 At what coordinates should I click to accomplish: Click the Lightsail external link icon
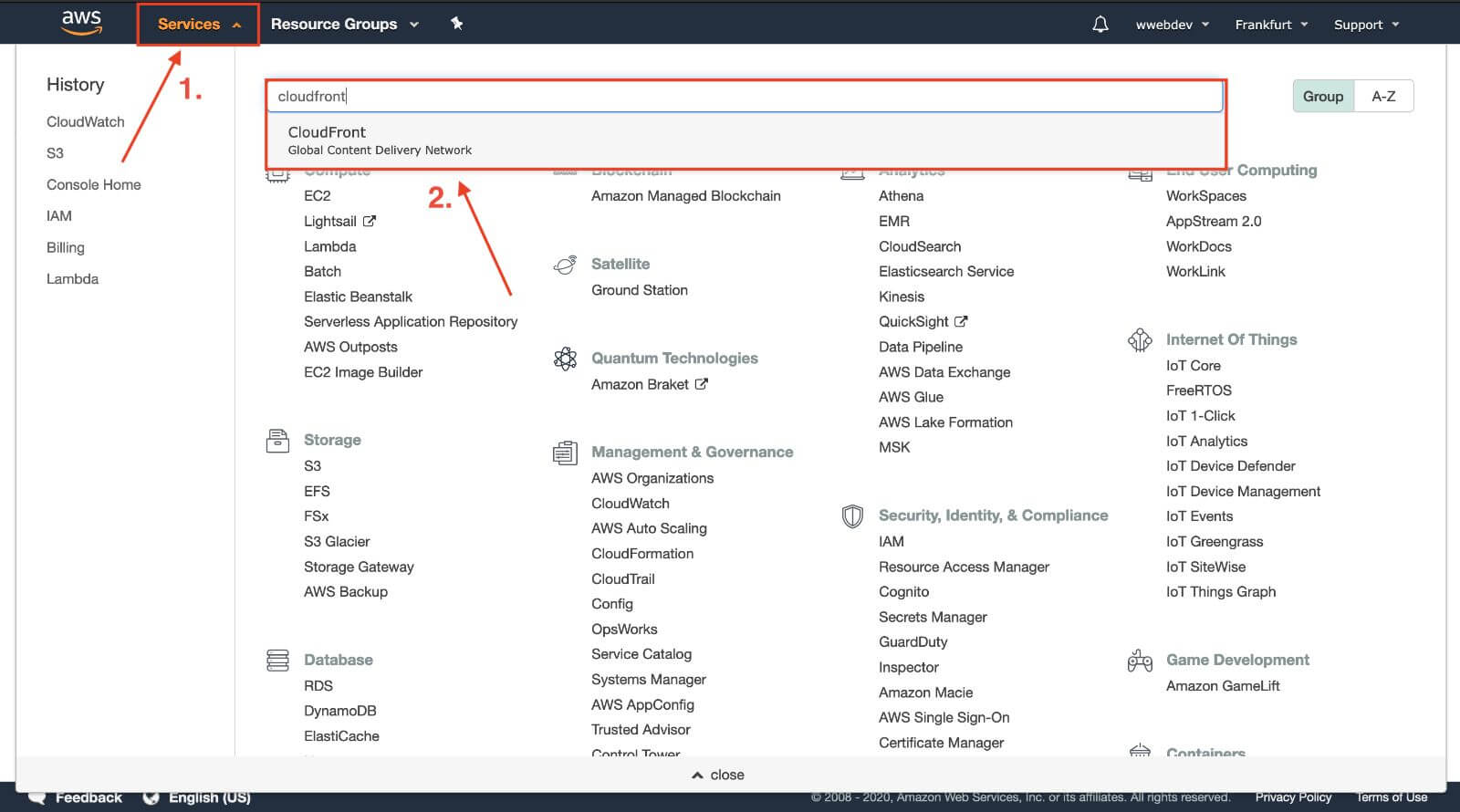[x=370, y=221]
